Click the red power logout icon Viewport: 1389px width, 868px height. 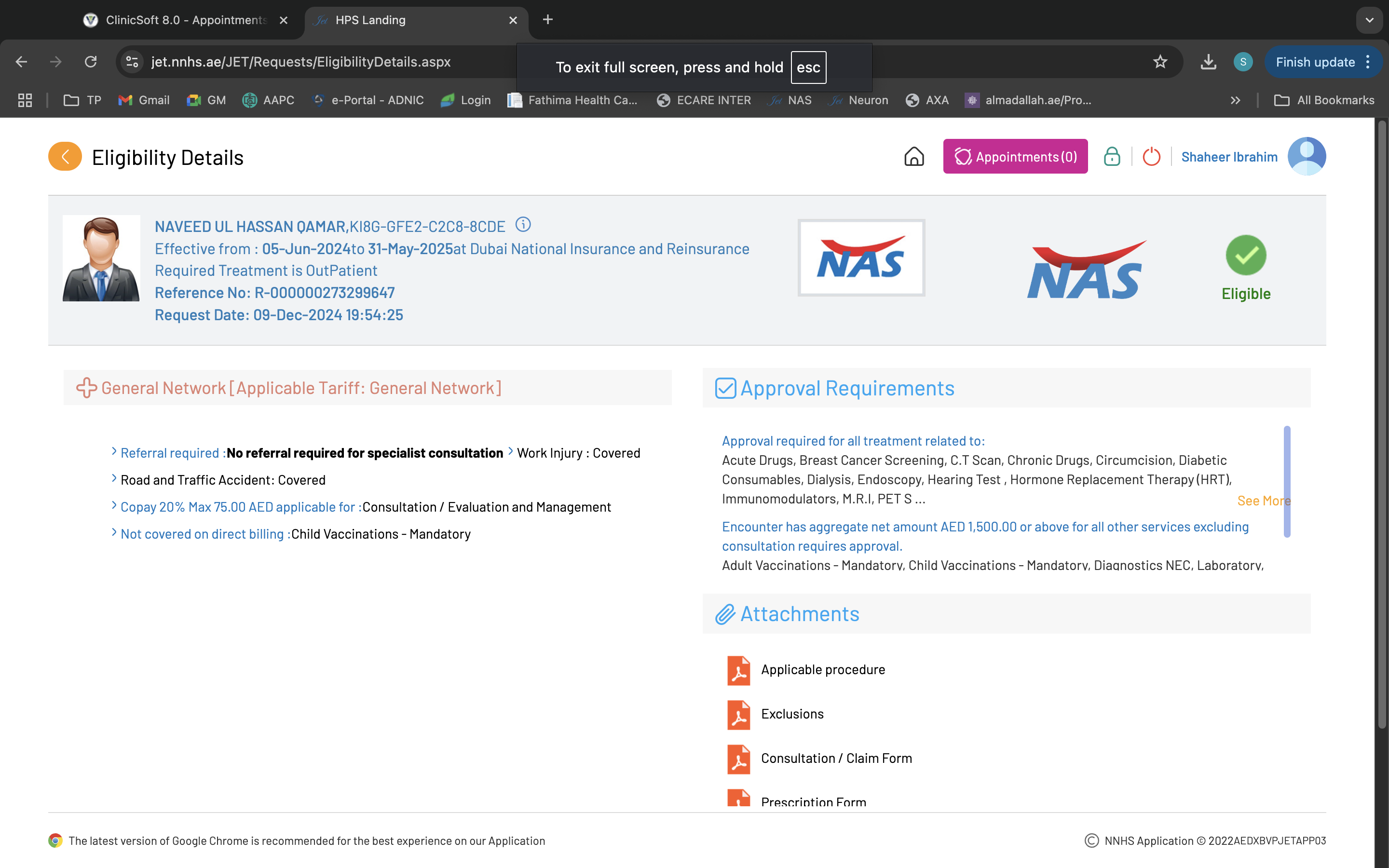1151,157
